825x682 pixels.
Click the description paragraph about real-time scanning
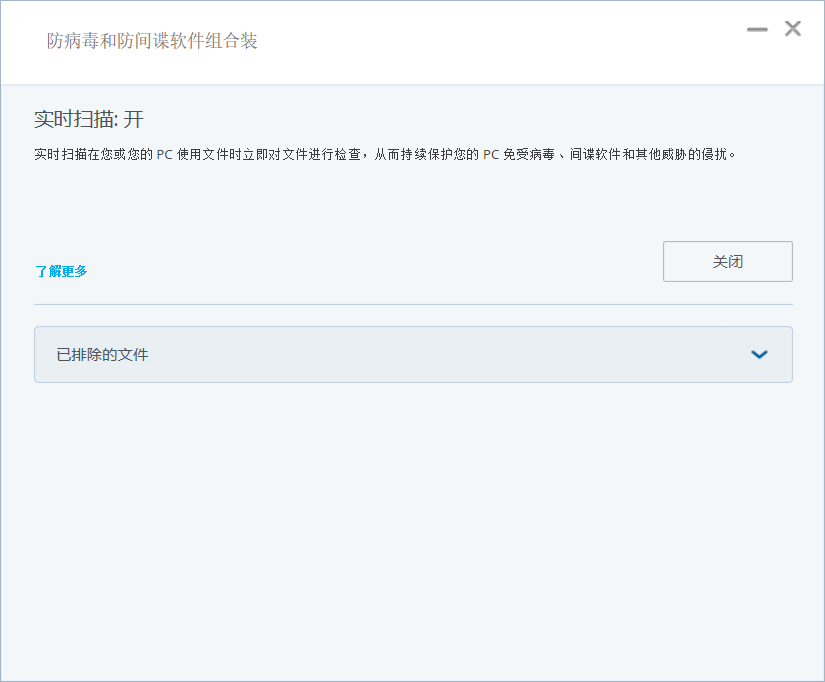(400, 154)
